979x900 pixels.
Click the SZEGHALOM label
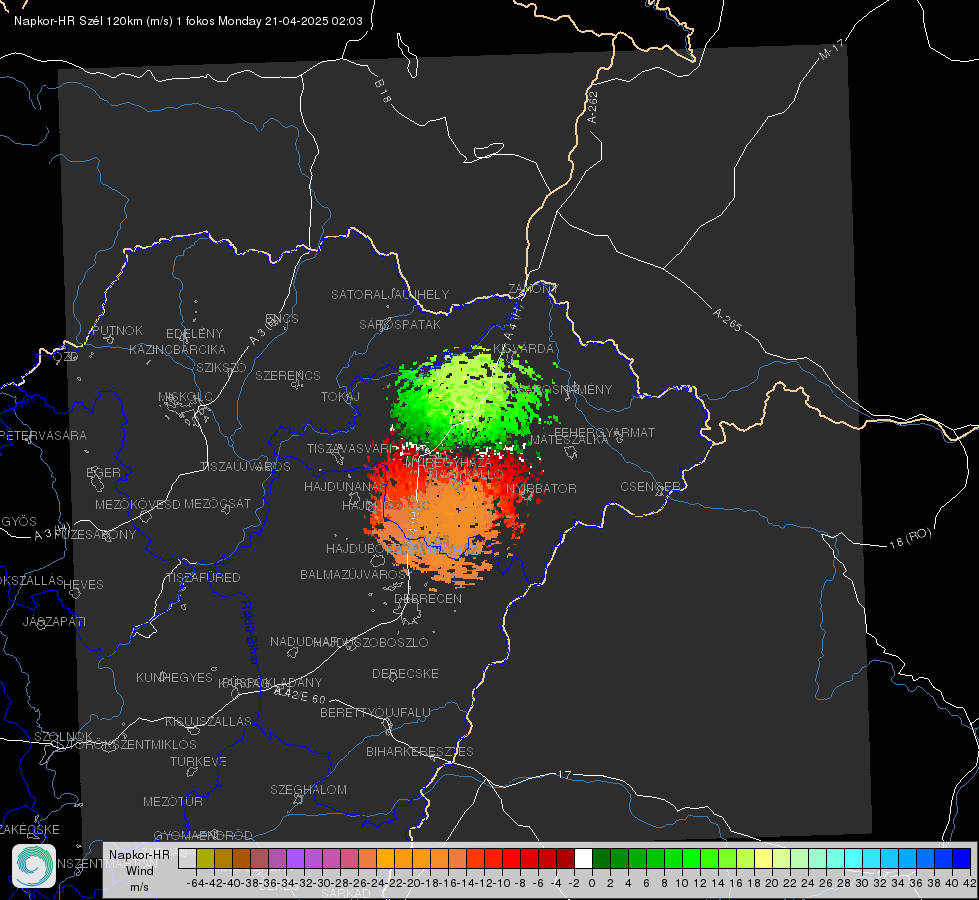[308, 790]
